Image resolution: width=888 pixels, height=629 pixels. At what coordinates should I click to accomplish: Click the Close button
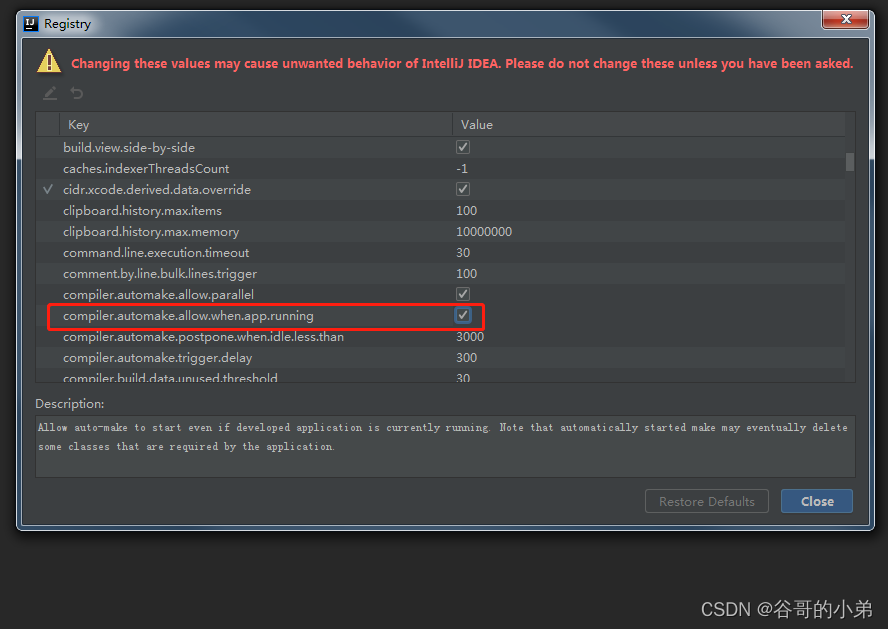point(817,502)
